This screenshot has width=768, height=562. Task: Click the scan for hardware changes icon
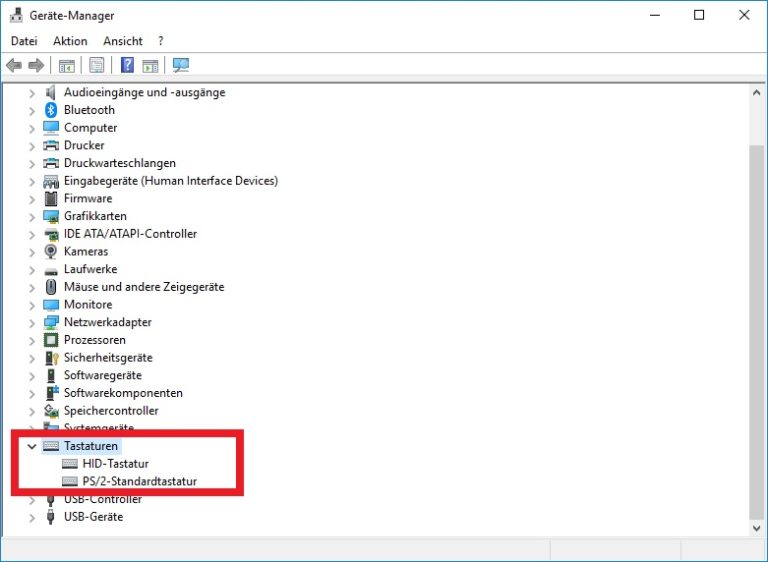pyautogui.click(x=181, y=65)
